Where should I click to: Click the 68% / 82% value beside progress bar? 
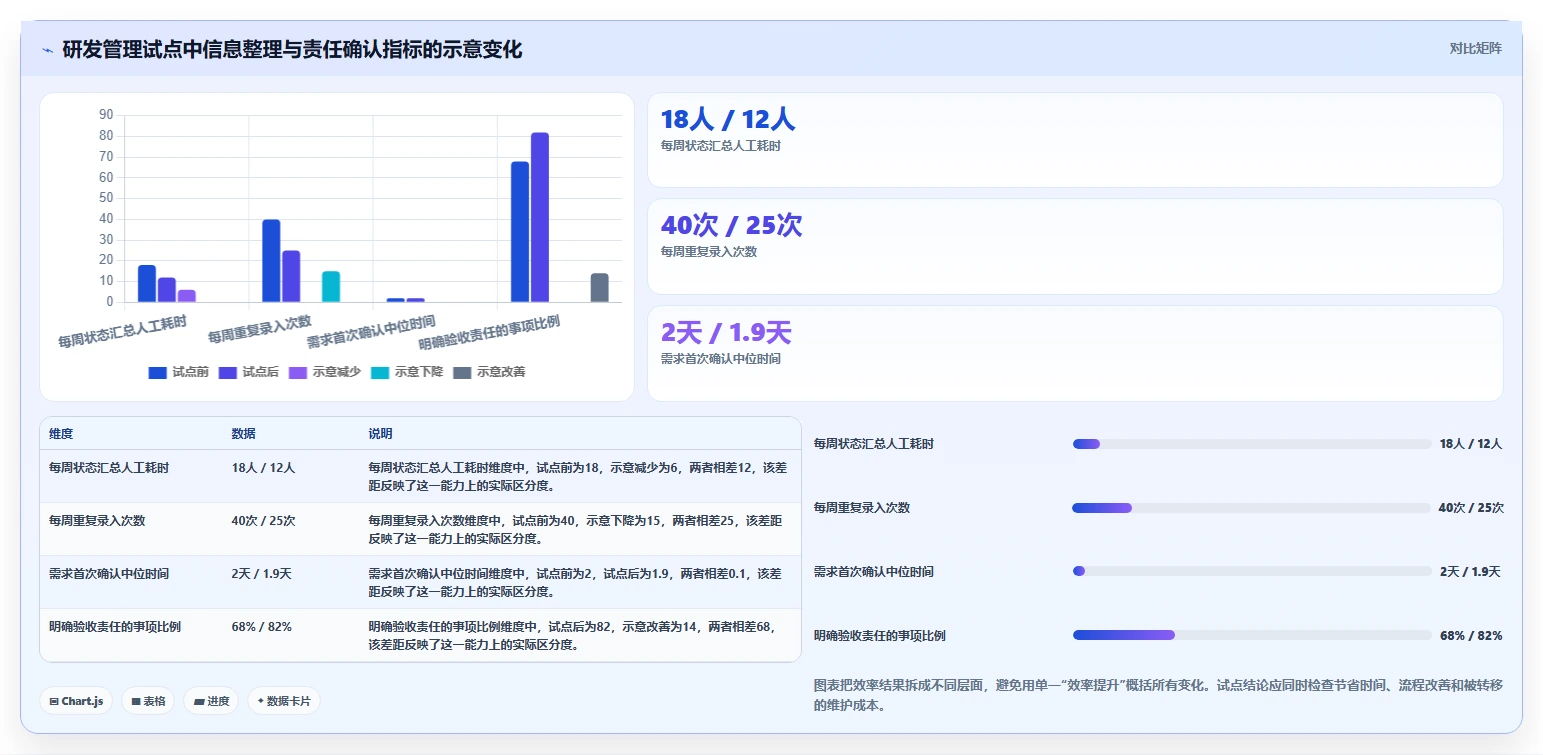[x=1471, y=636]
